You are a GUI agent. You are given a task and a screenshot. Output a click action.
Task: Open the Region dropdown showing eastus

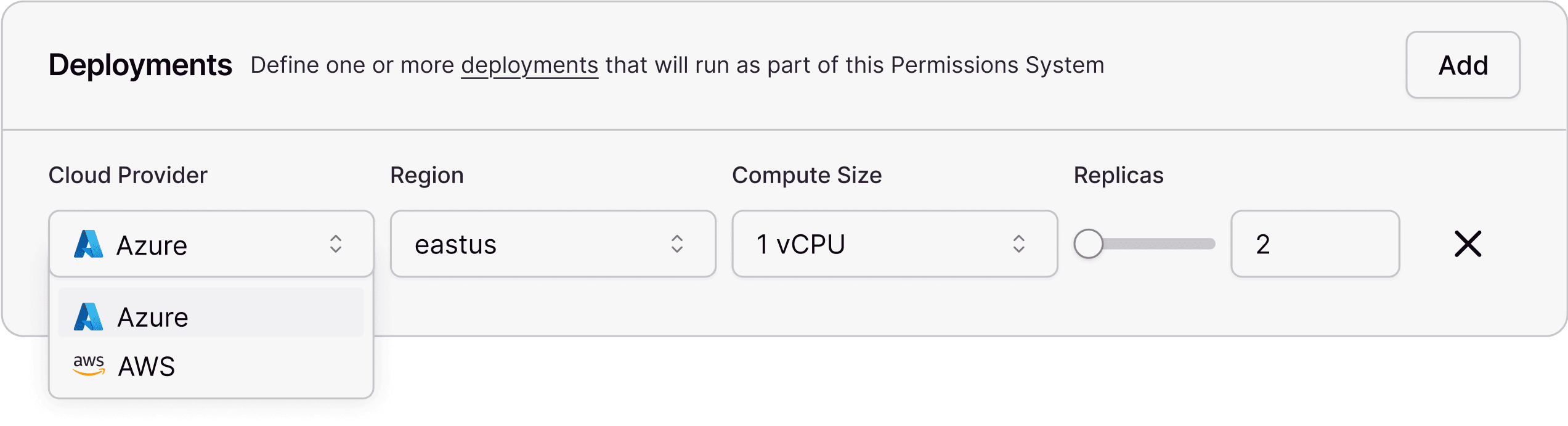553,244
